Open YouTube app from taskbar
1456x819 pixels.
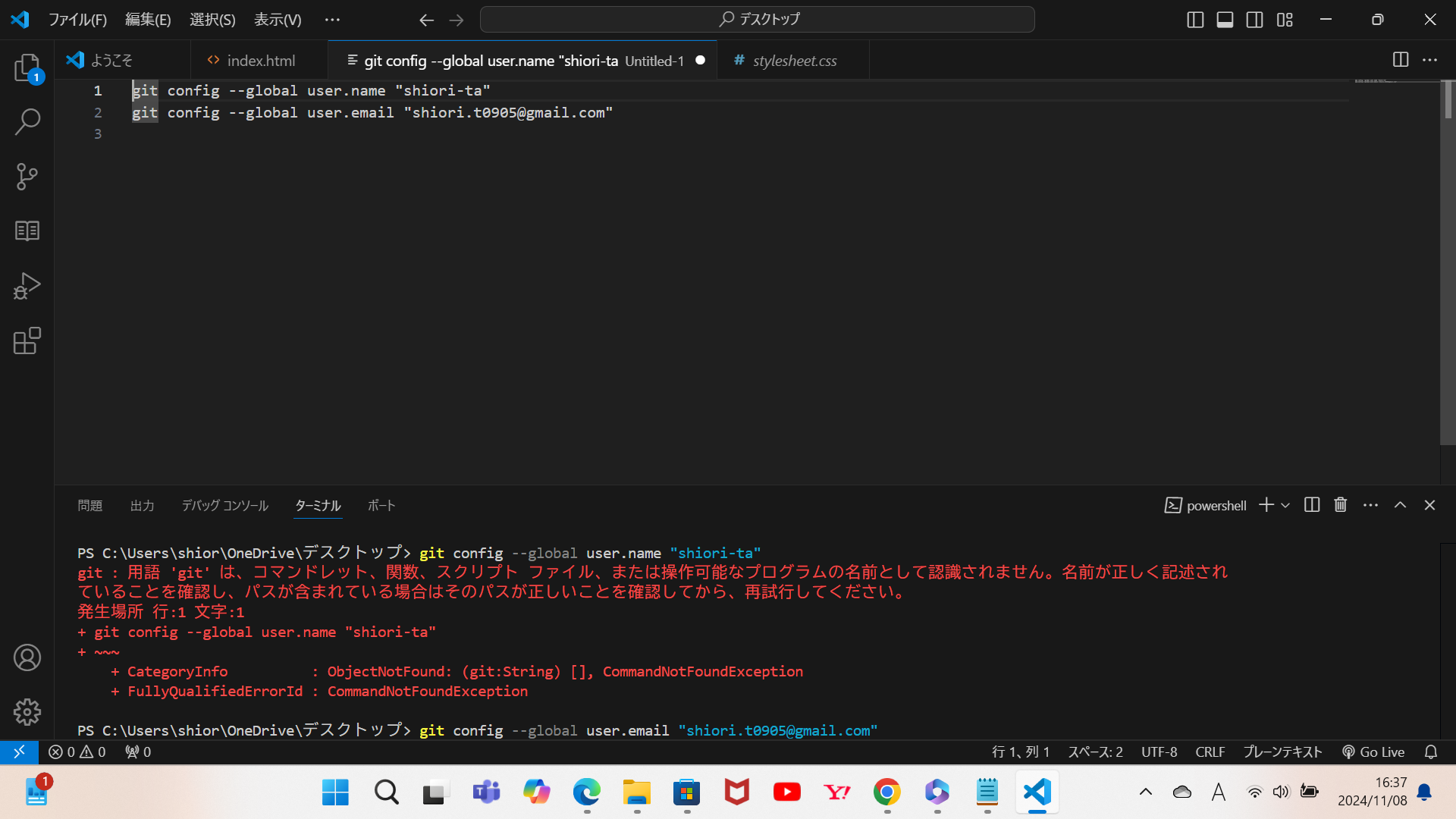pyautogui.click(x=786, y=792)
